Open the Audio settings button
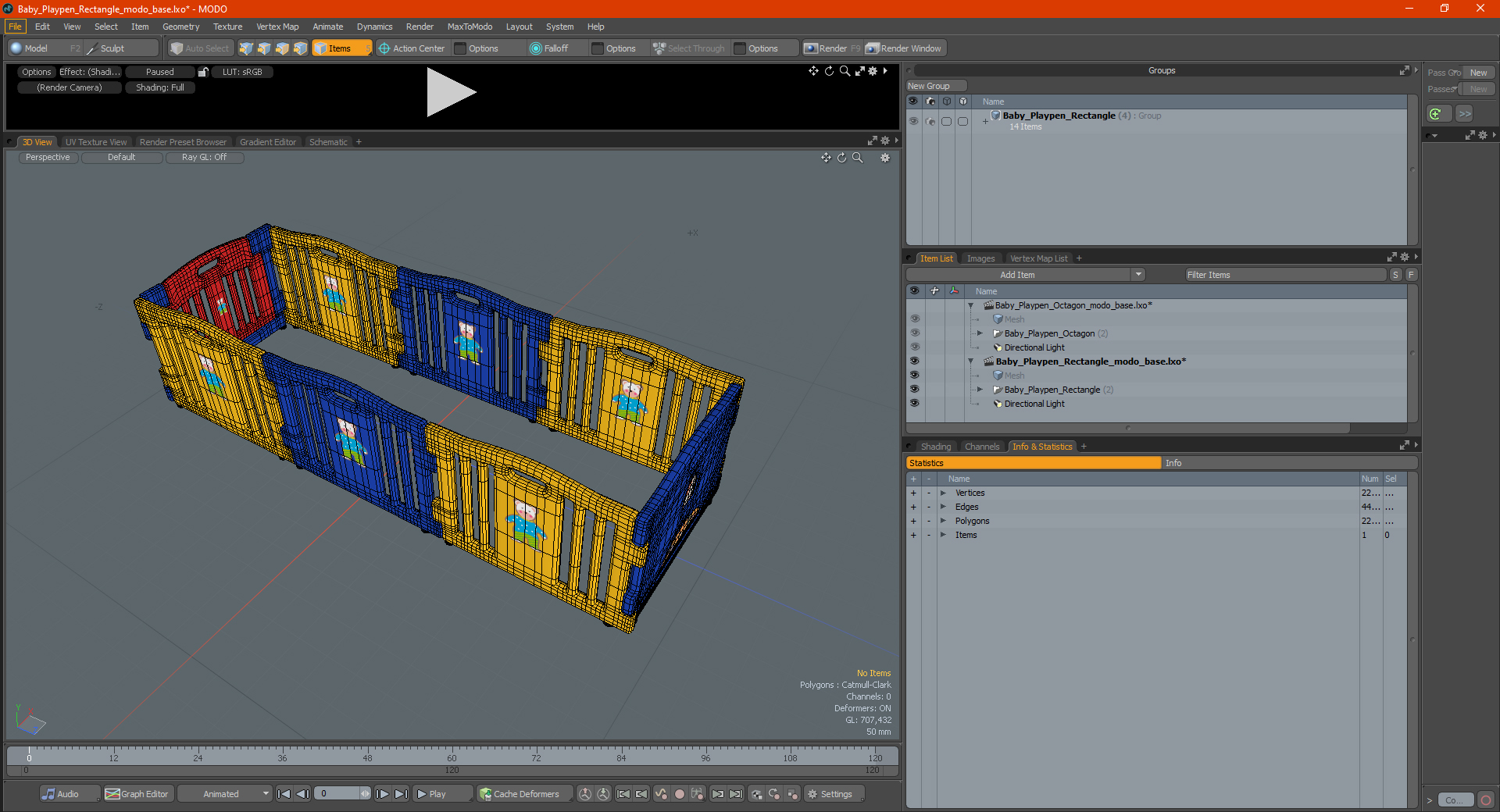Image resolution: width=1500 pixels, height=812 pixels. click(x=70, y=794)
